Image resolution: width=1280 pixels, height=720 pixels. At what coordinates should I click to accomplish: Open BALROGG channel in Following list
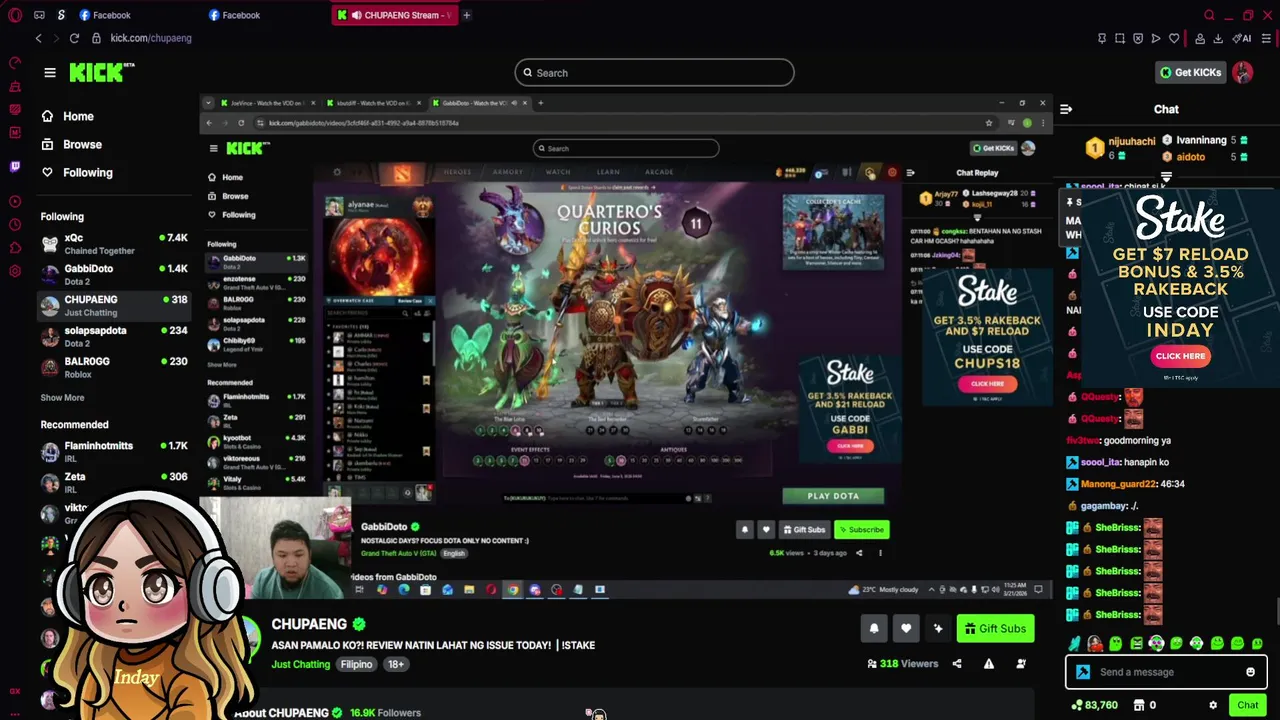point(114,367)
